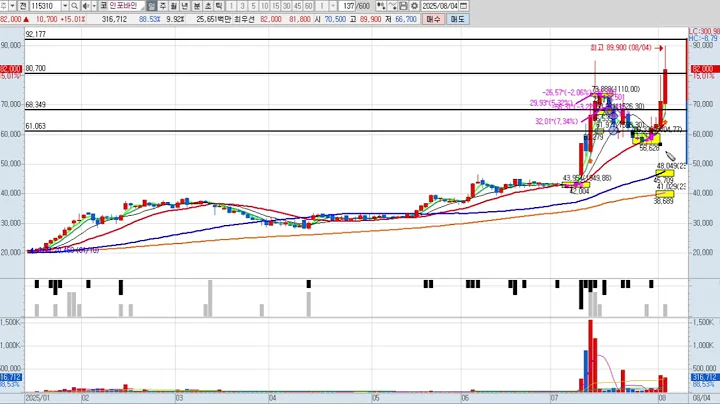Click the 42,004 annotation label

point(579,191)
